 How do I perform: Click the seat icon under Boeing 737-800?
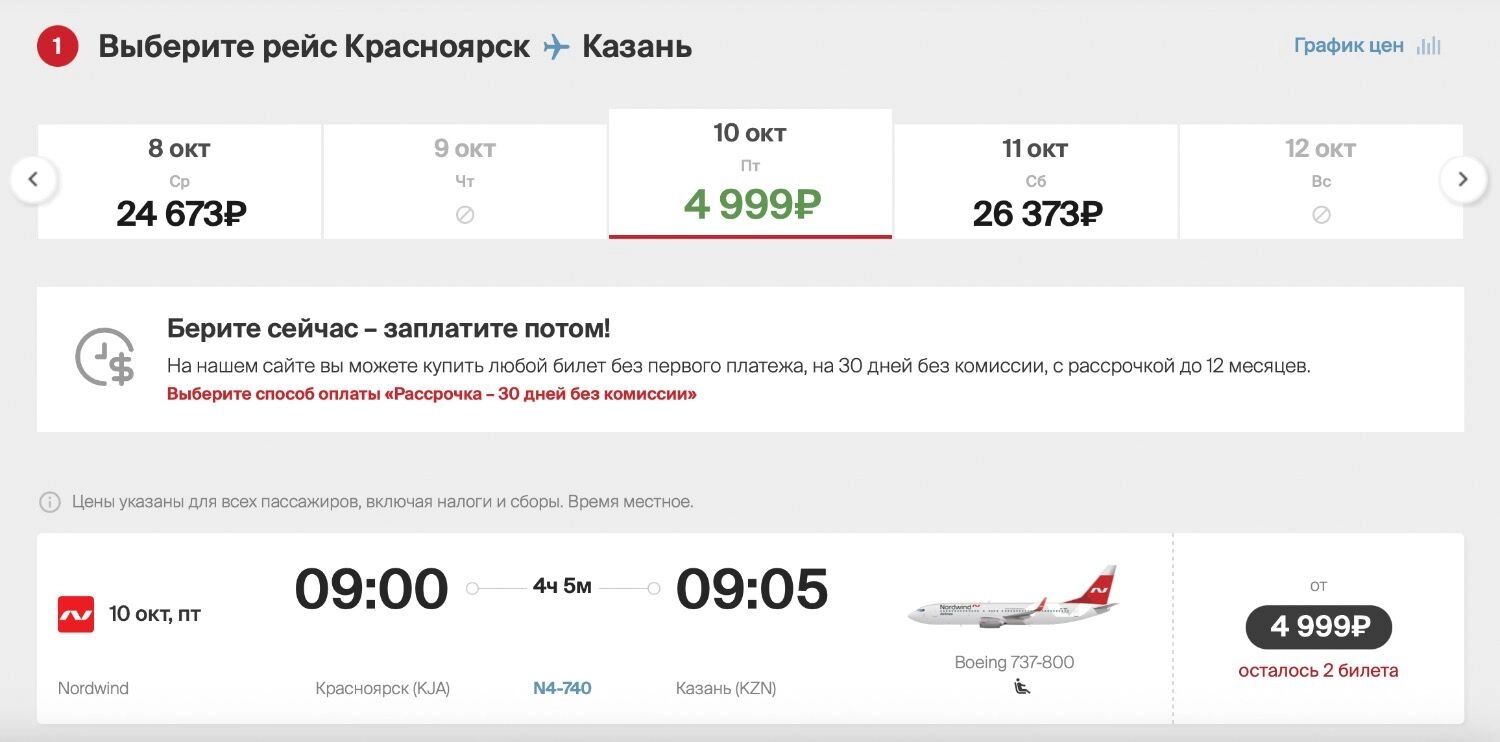[x=1021, y=686]
